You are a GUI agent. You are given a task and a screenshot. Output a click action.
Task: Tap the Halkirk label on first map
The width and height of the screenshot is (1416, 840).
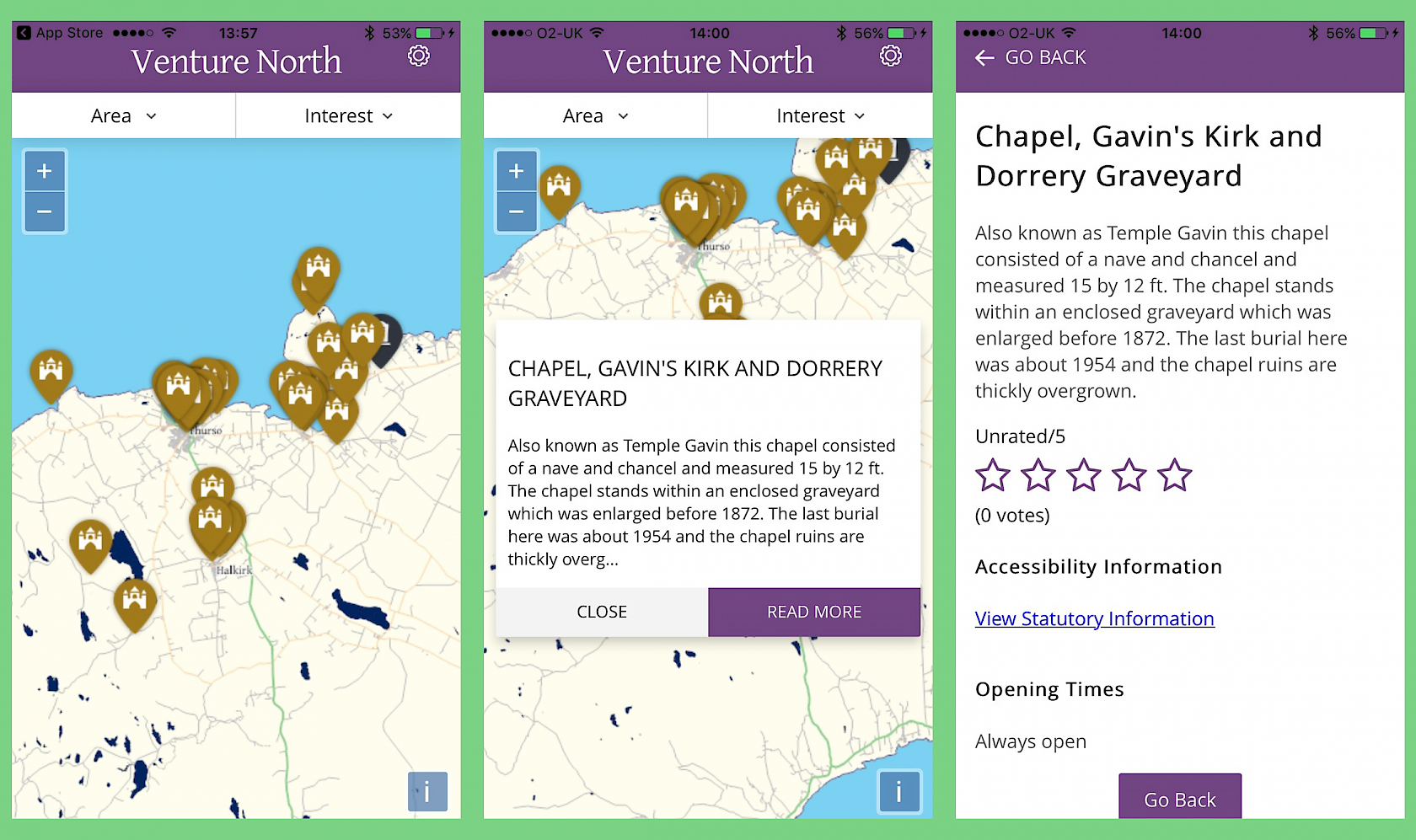coord(233,570)
